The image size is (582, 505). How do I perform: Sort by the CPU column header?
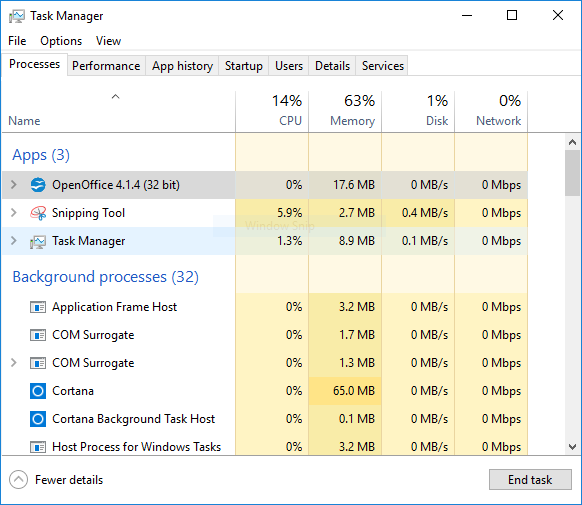(272, 111)
